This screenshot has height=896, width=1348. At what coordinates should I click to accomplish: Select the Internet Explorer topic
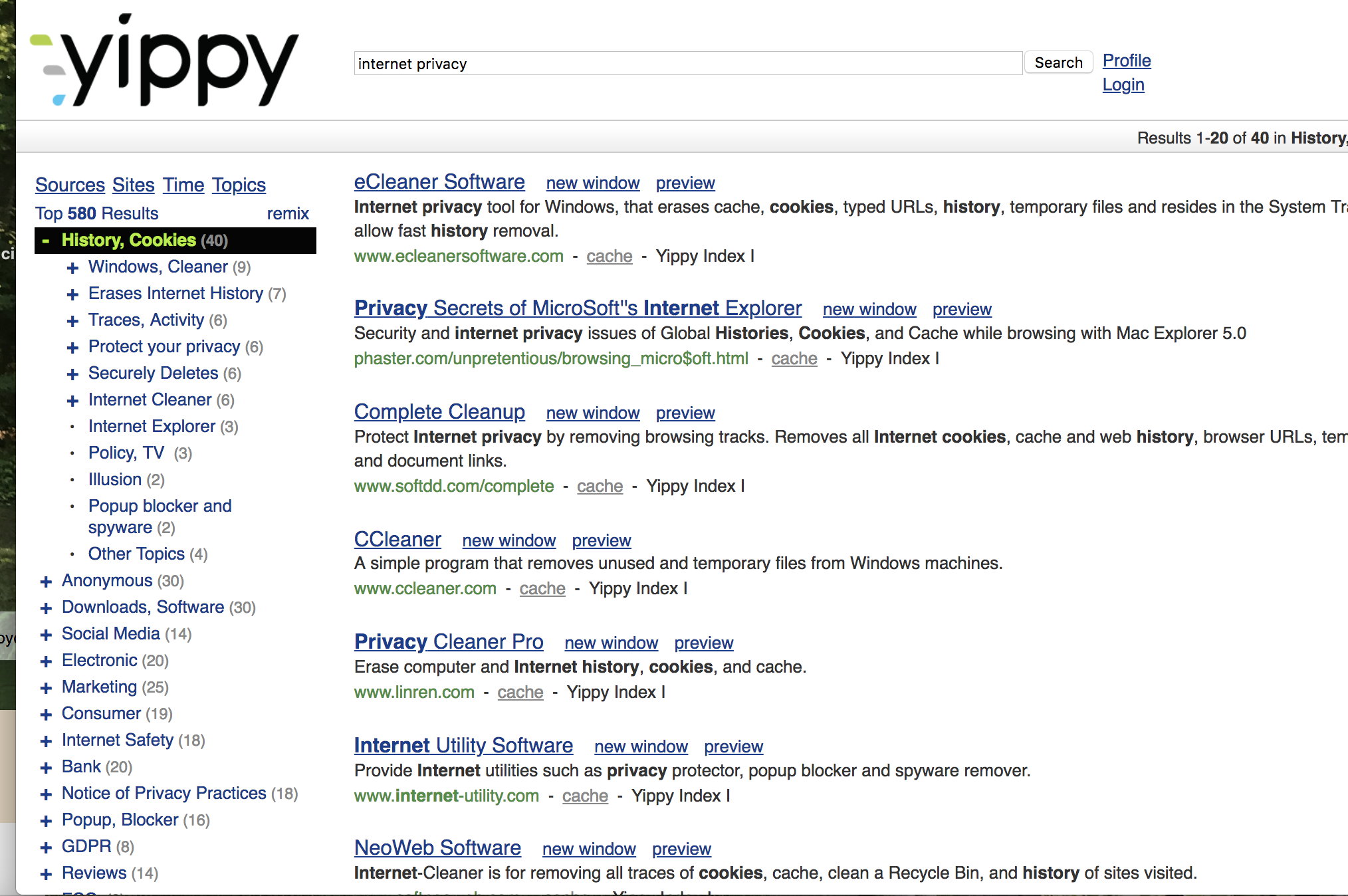point(152,426)
